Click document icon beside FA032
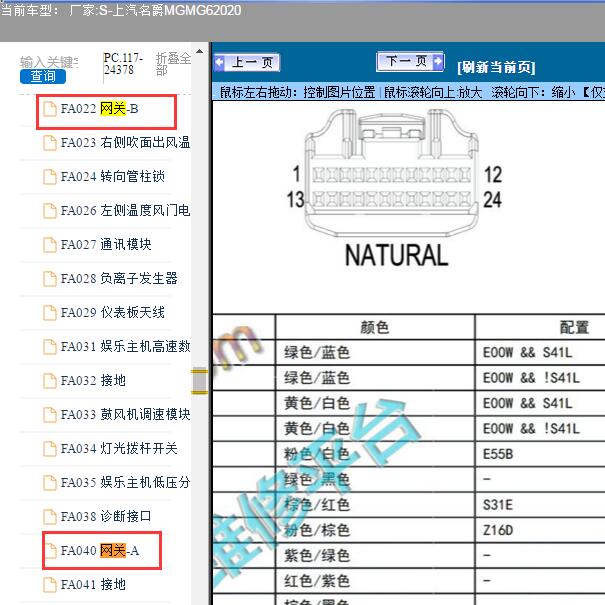The width and height of the screenshot is (605, 605). 49,380
